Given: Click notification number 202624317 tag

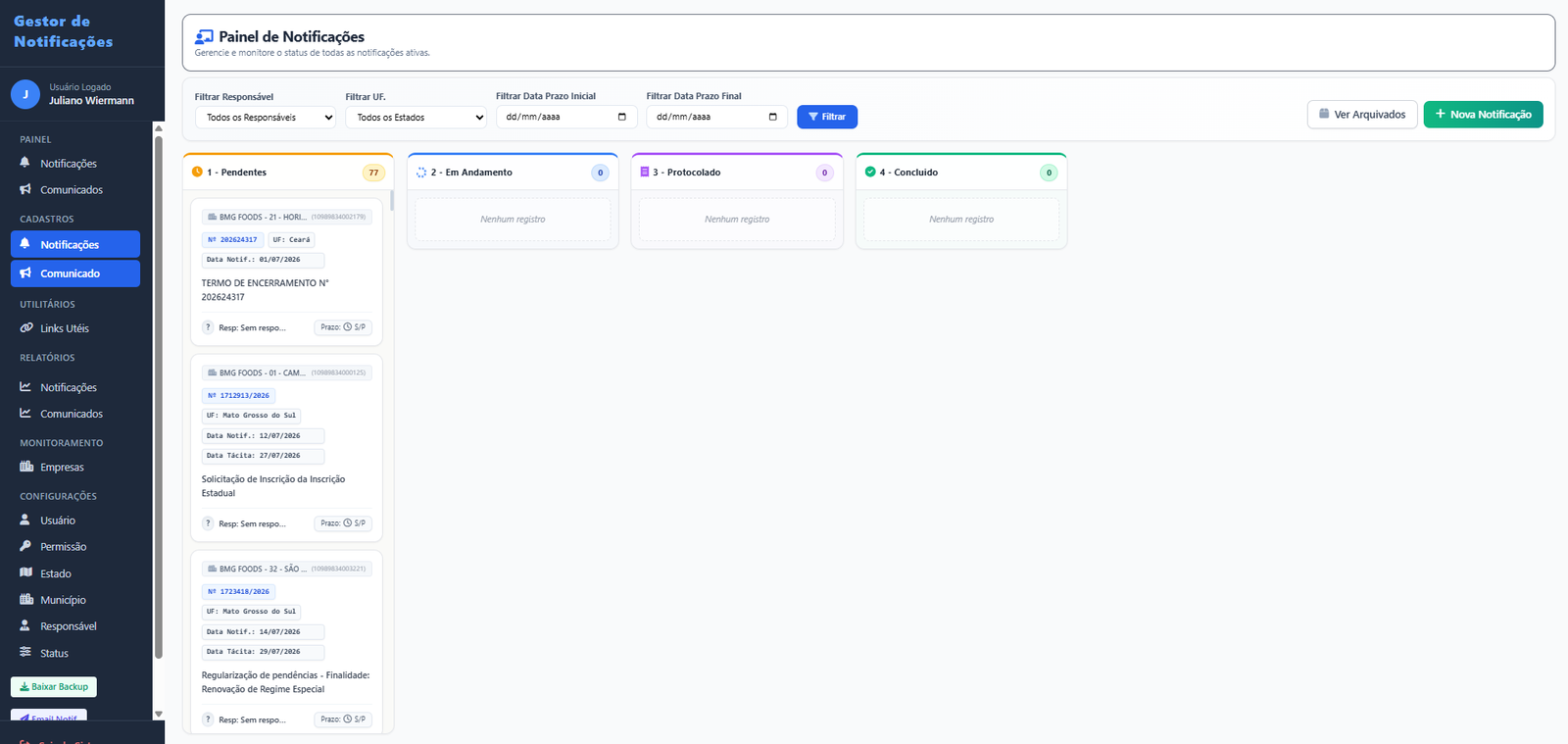Looking at the screenshot, I should (233, 239).
